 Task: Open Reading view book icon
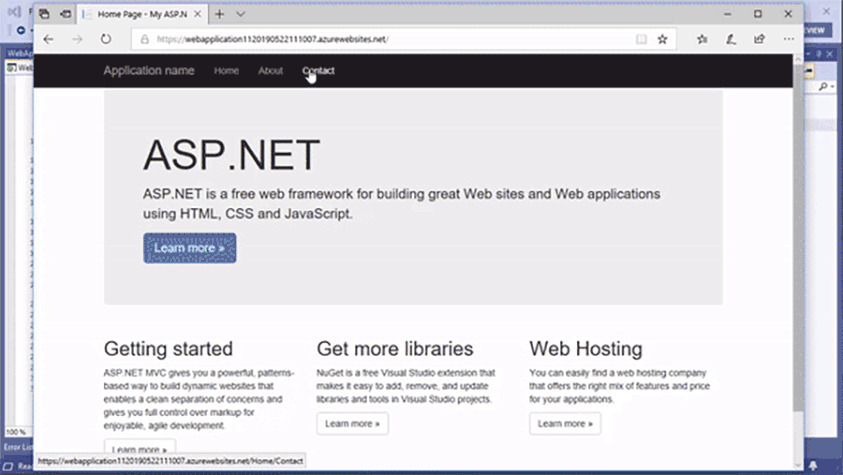(x=641, y=39)
